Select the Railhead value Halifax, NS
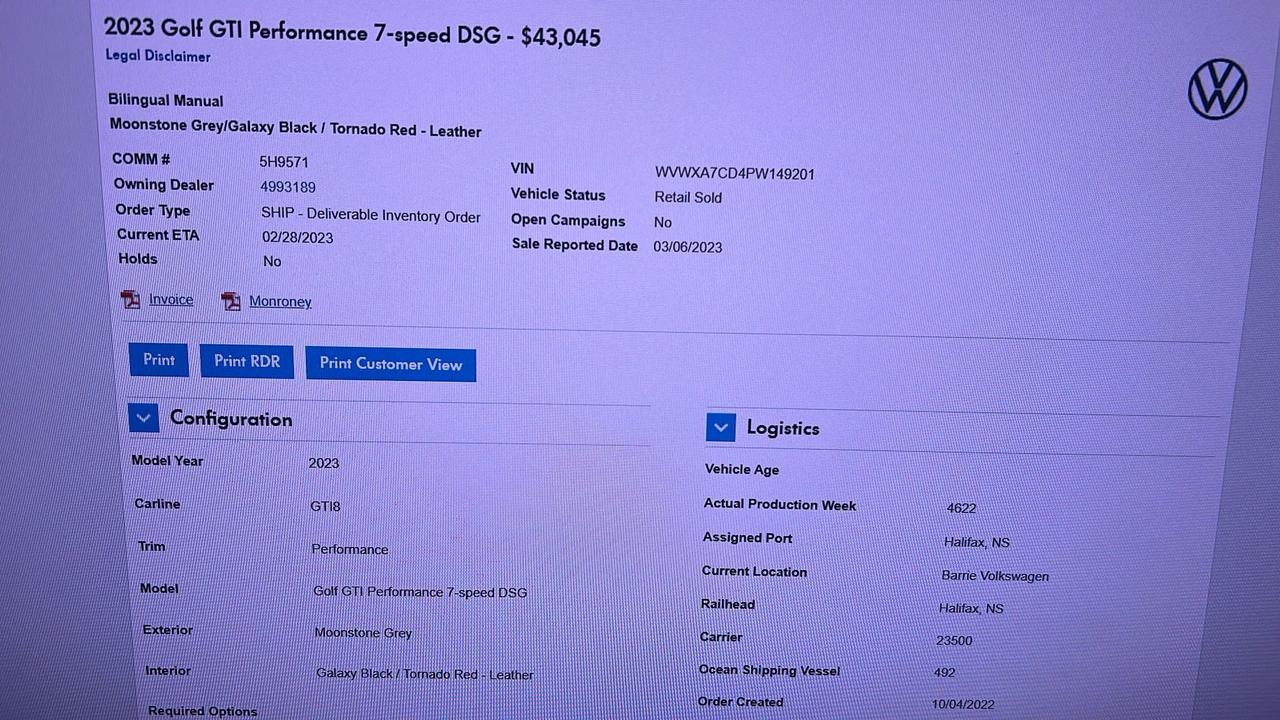Viewport: 1280px width, 720px height. pyautogui.click(x=971, y=608)
